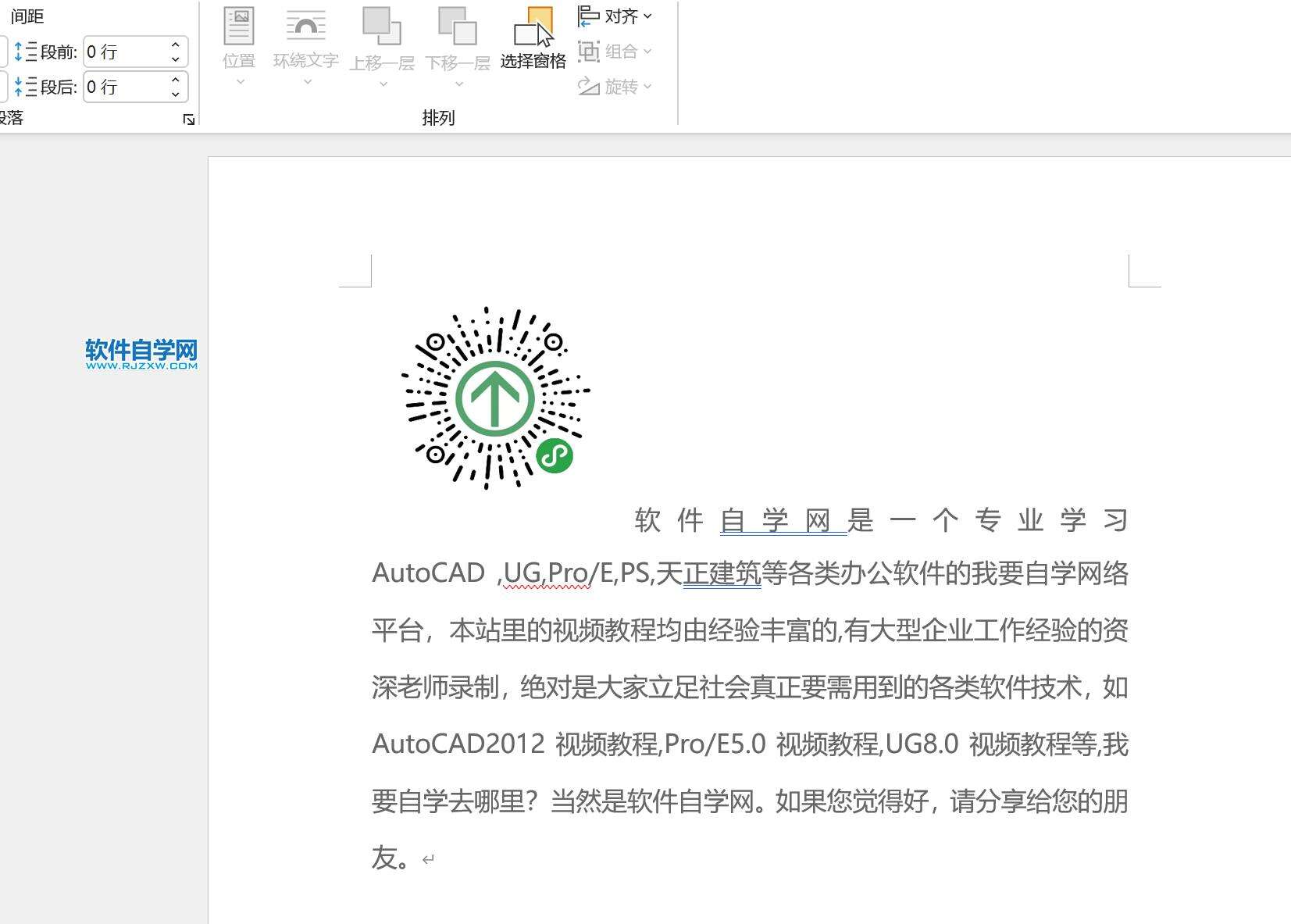
Task: Click the "排列" arrange group label
Action: point(438,118)
